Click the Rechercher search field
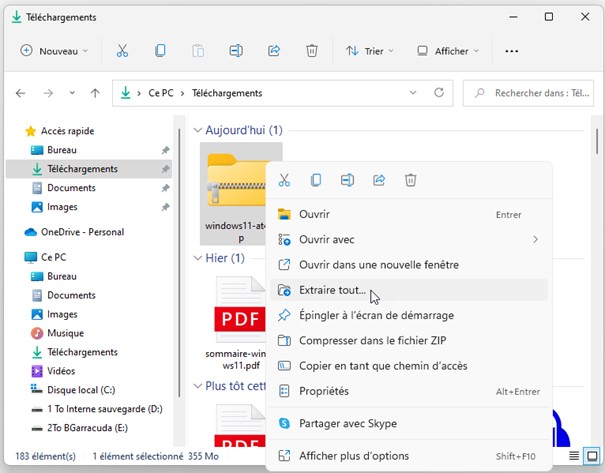The width and height of the screenshot is (605, 473). pos(540,93)
